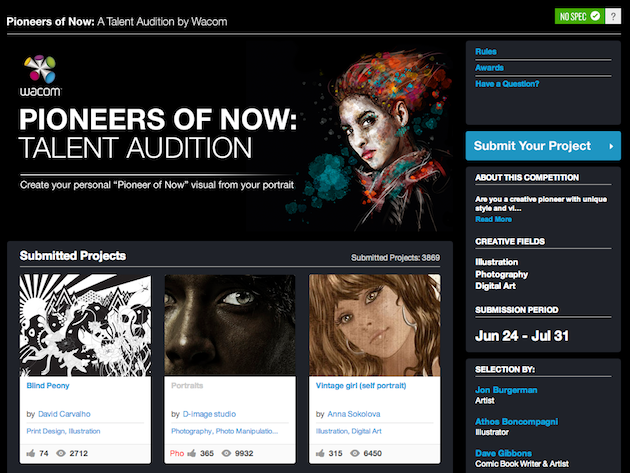Screen dimensions: 630x473
Task: Click the Submitted Projects heading
Action: point(73,256)
